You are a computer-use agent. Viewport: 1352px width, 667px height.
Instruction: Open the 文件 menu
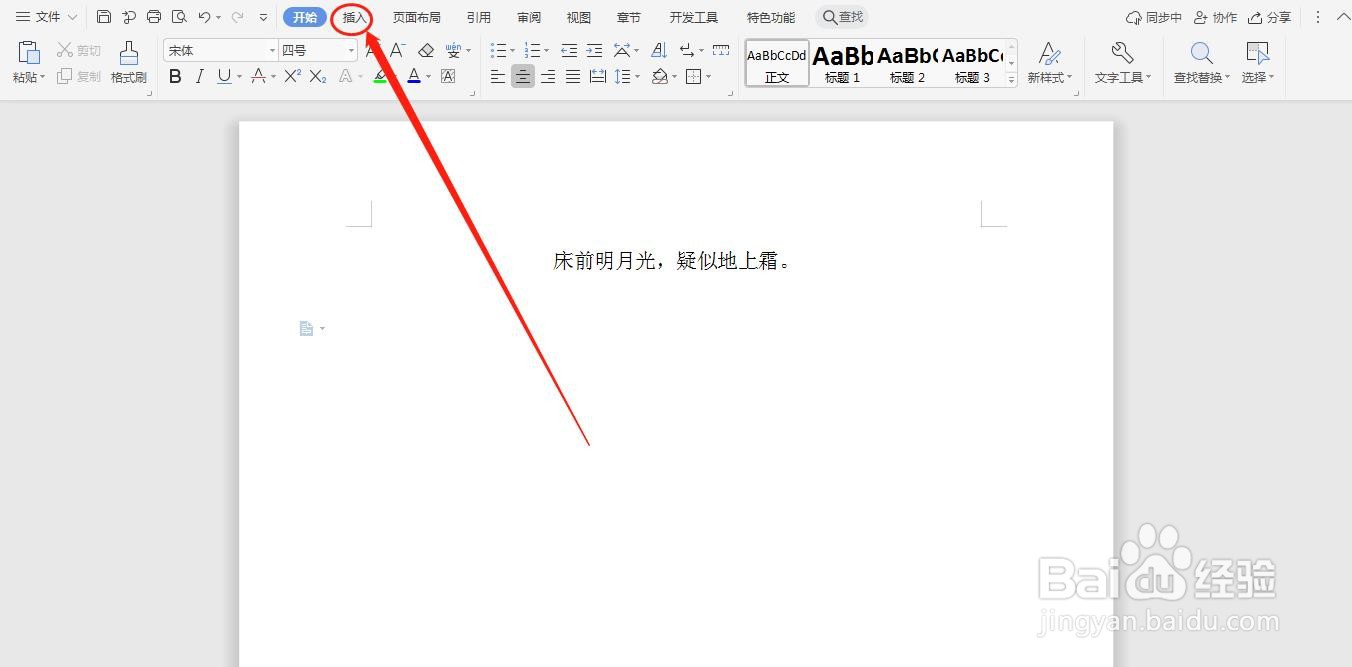[46, 17]
